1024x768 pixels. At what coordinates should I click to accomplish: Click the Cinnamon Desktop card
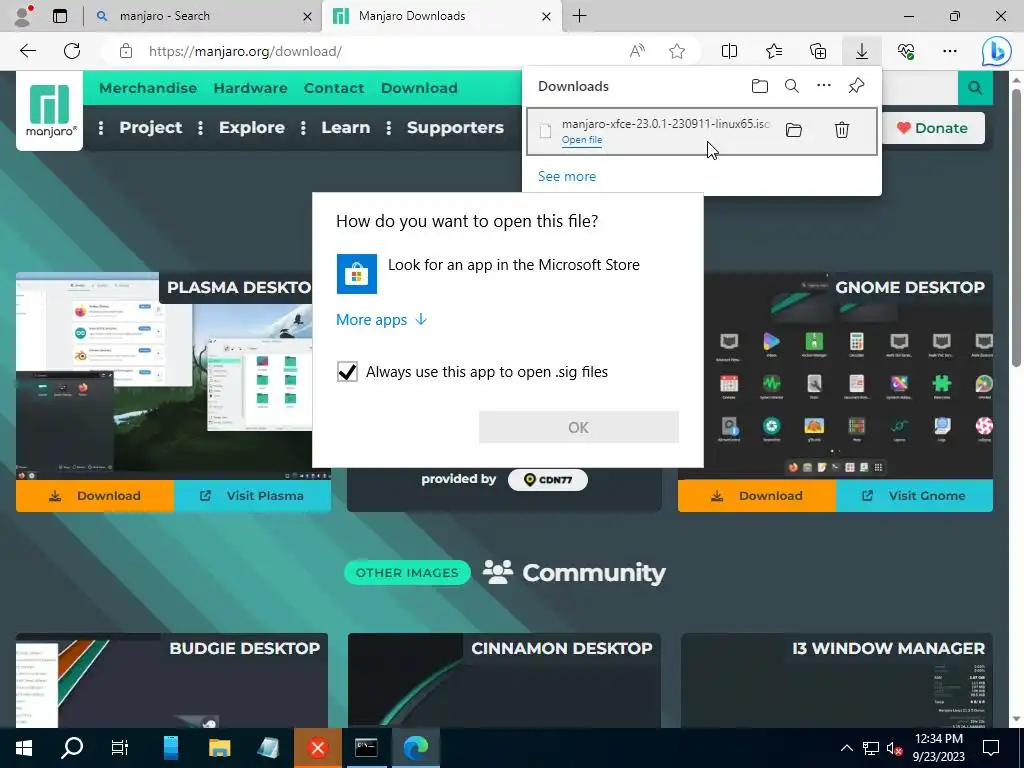504,680
